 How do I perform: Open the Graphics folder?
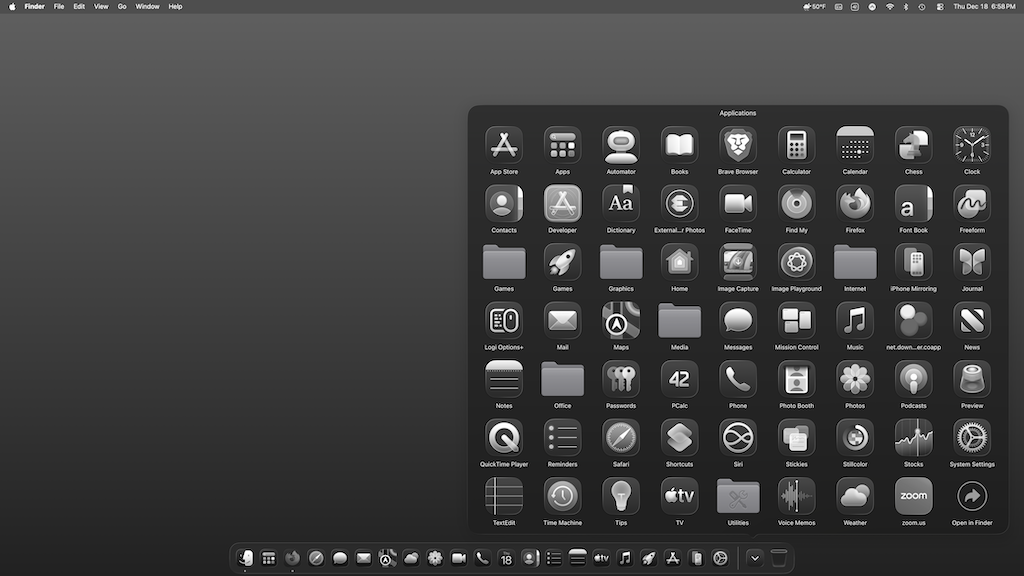pyautogui.click(x=620, y=262)
